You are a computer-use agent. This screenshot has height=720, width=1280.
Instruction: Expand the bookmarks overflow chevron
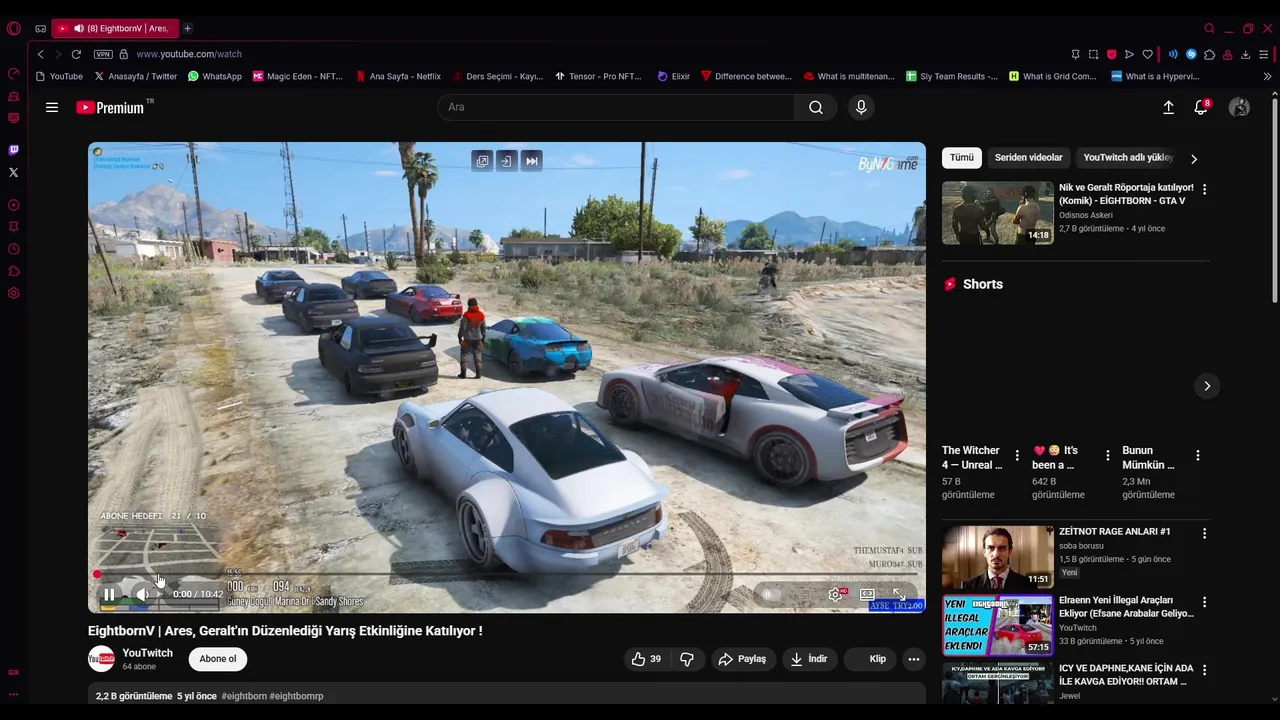pyautogui.click(x=1267, y=76)
